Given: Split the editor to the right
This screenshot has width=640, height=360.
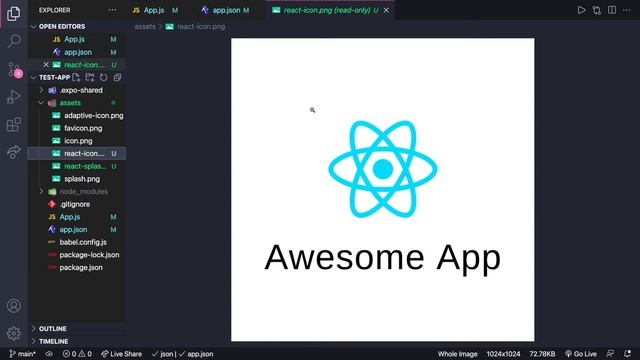Looking at the screenshot, I should point(612,10).
